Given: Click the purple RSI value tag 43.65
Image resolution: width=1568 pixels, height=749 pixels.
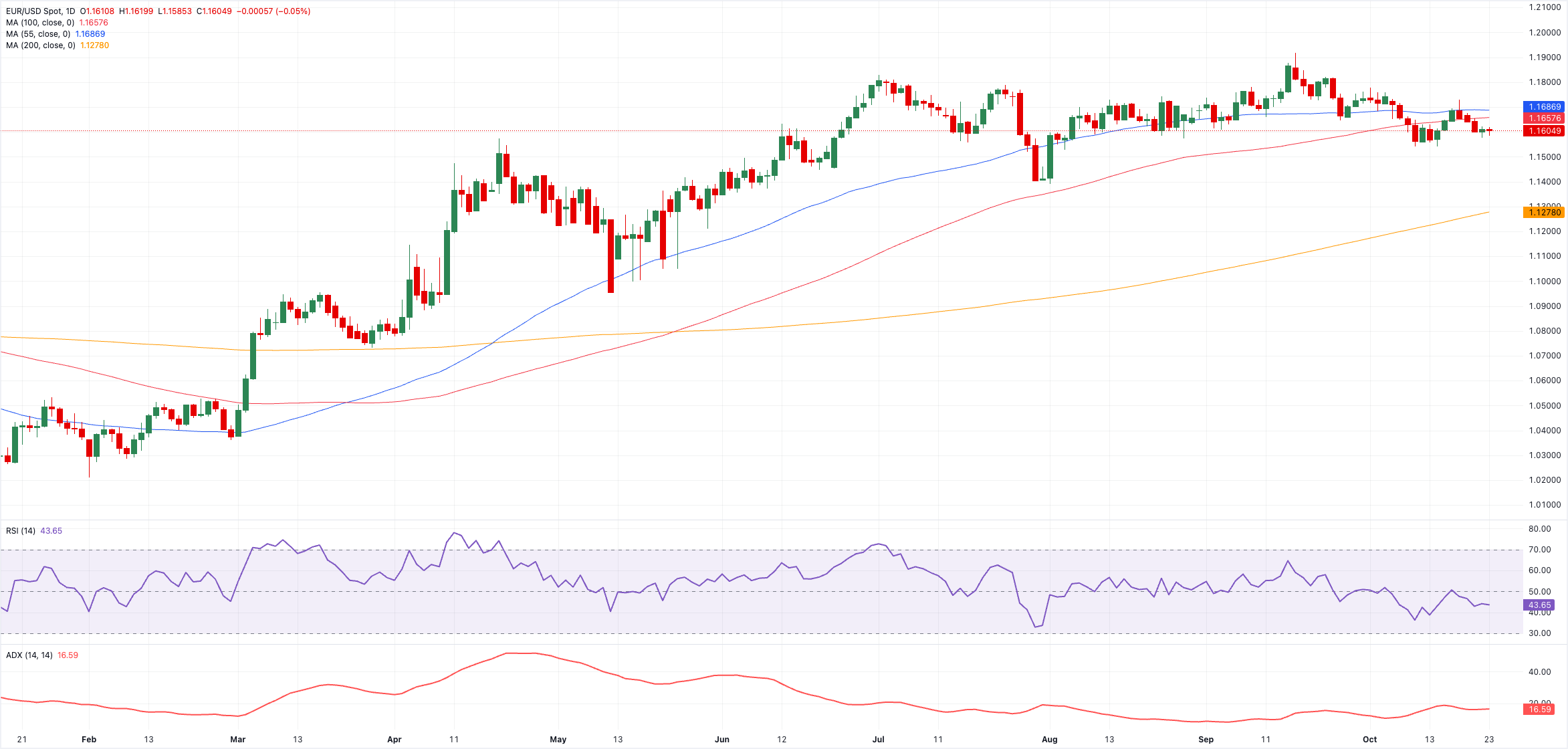Looking at the screenshot, I should (1539, 605).
